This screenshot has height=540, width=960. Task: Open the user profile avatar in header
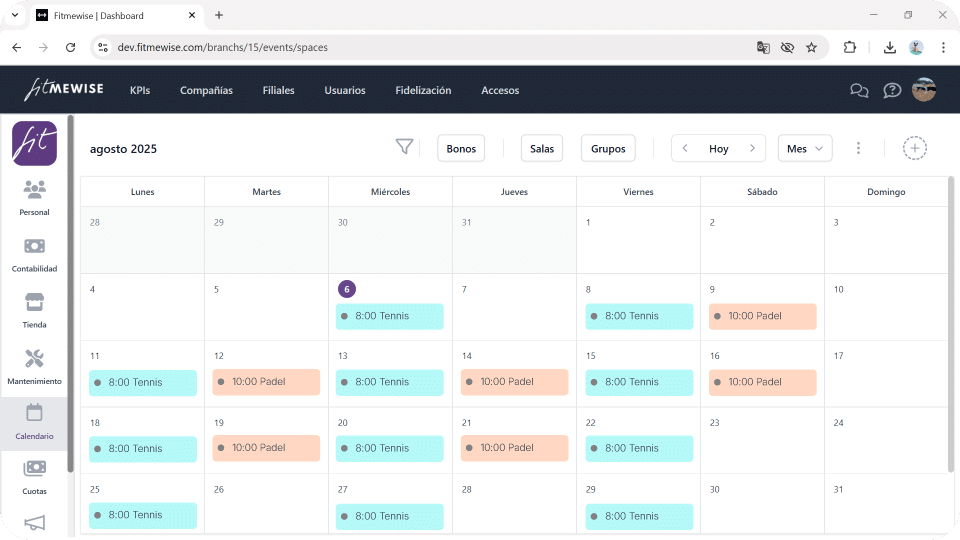click(924, 90)
